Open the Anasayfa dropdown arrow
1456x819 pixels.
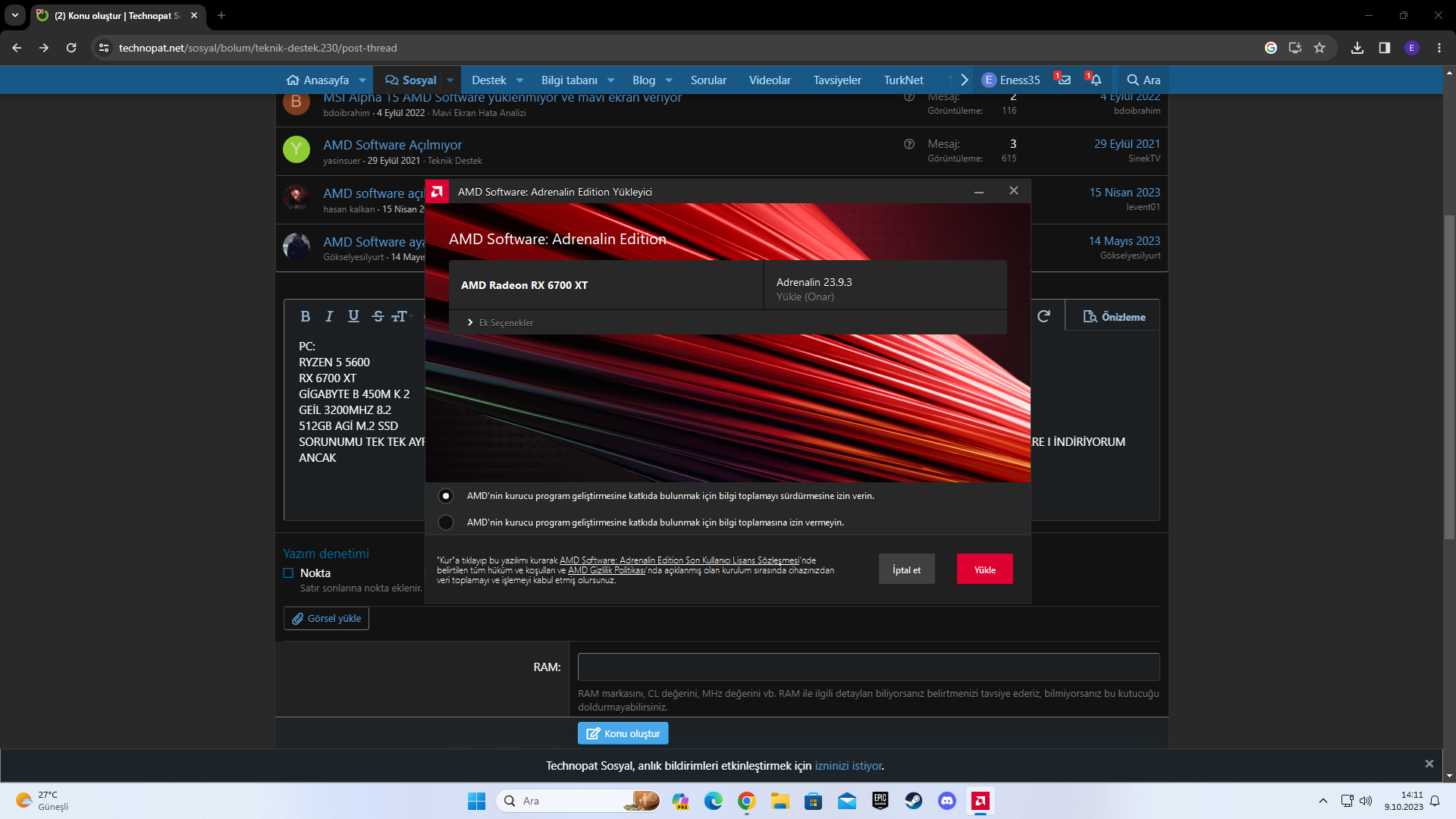[x=362, y=80]
